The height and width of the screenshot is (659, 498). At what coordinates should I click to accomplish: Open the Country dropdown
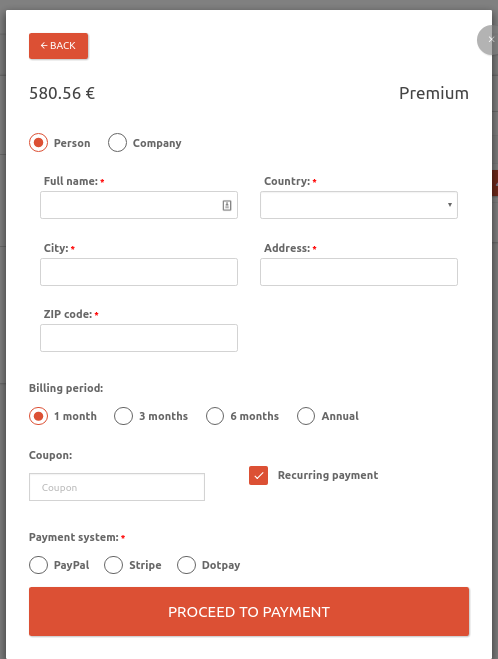[359, 205]
